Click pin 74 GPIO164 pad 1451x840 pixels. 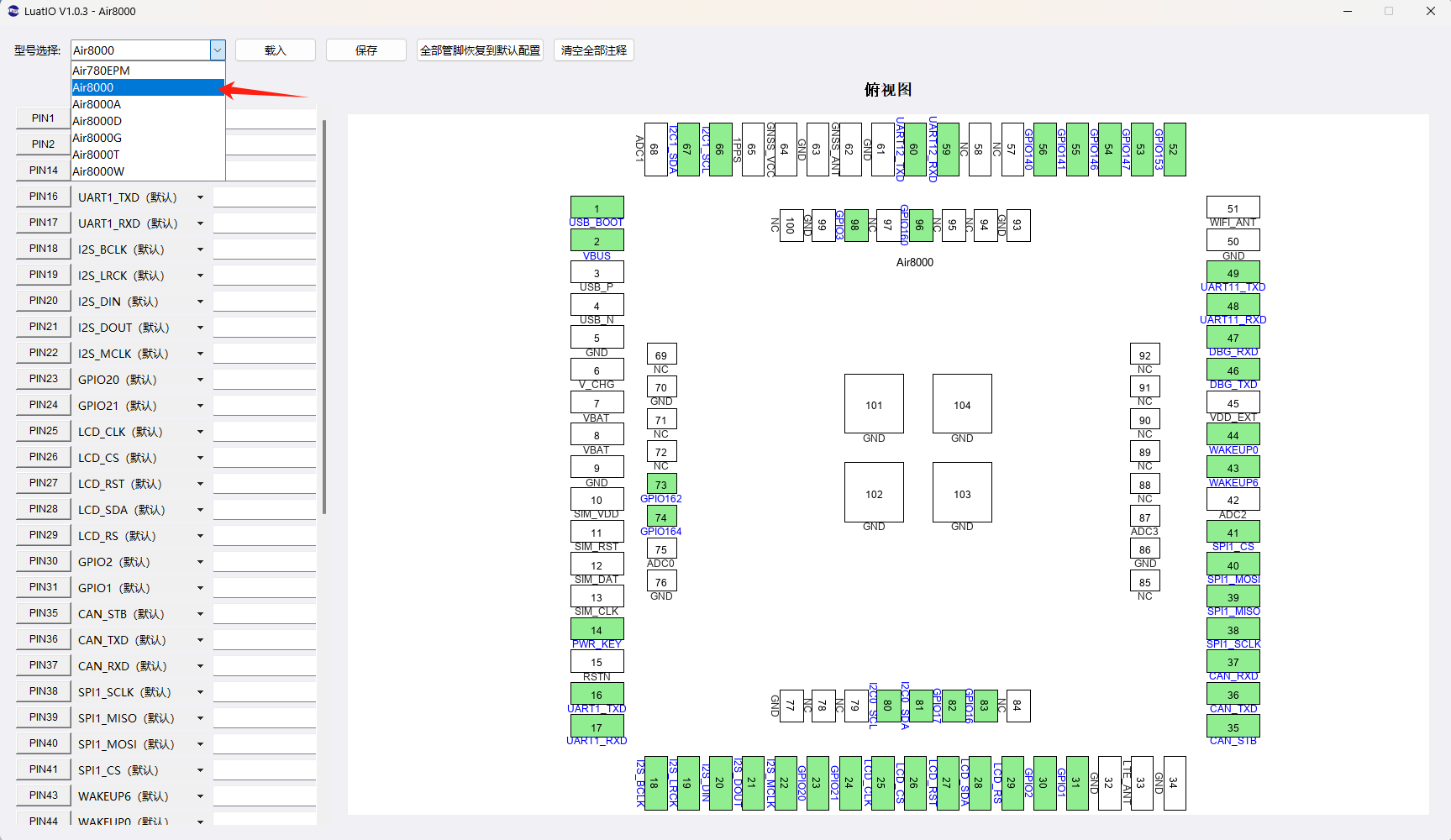point(661,517)
